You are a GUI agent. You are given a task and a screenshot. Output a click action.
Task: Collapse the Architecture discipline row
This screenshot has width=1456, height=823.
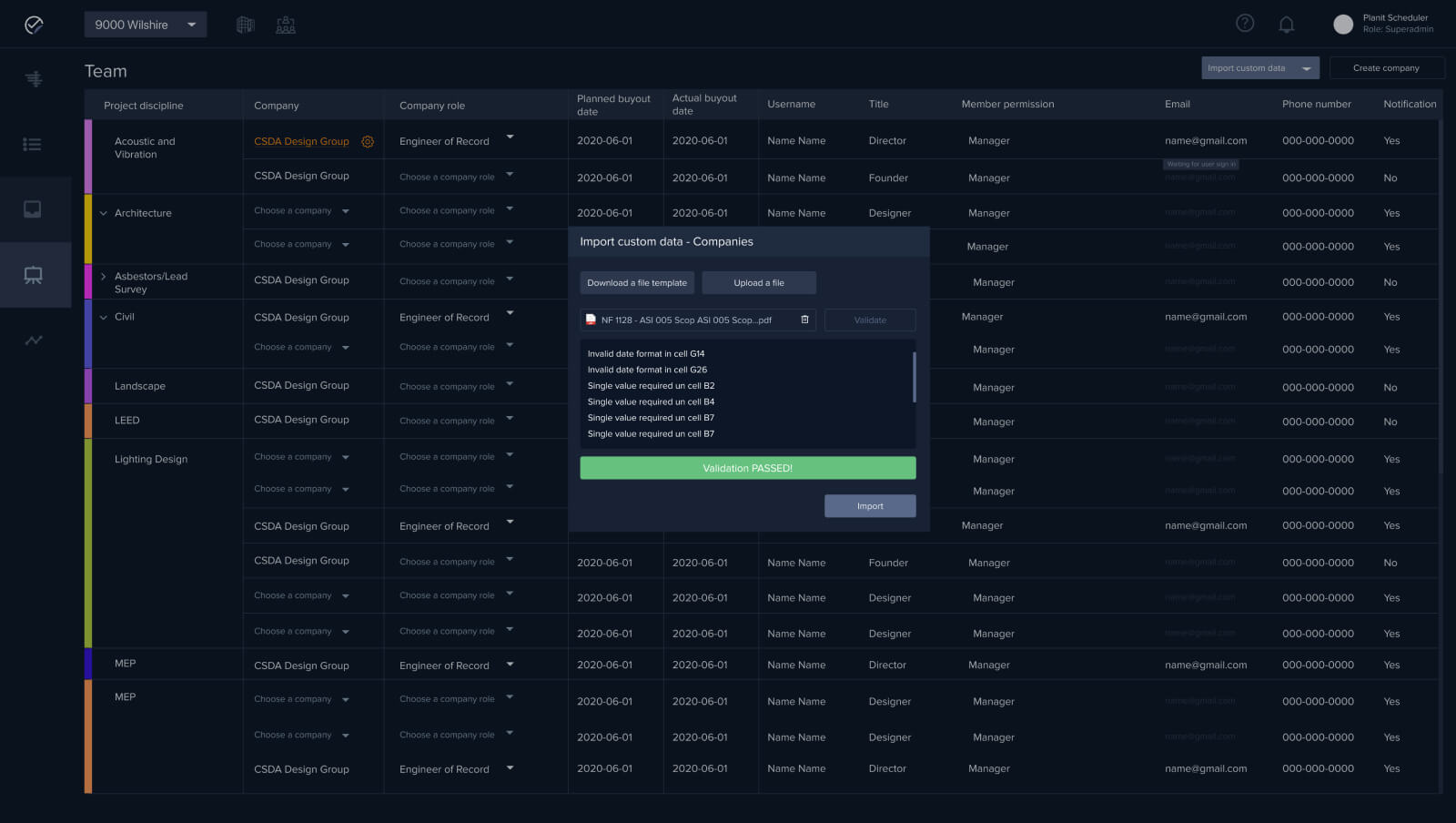pos(104,213)
